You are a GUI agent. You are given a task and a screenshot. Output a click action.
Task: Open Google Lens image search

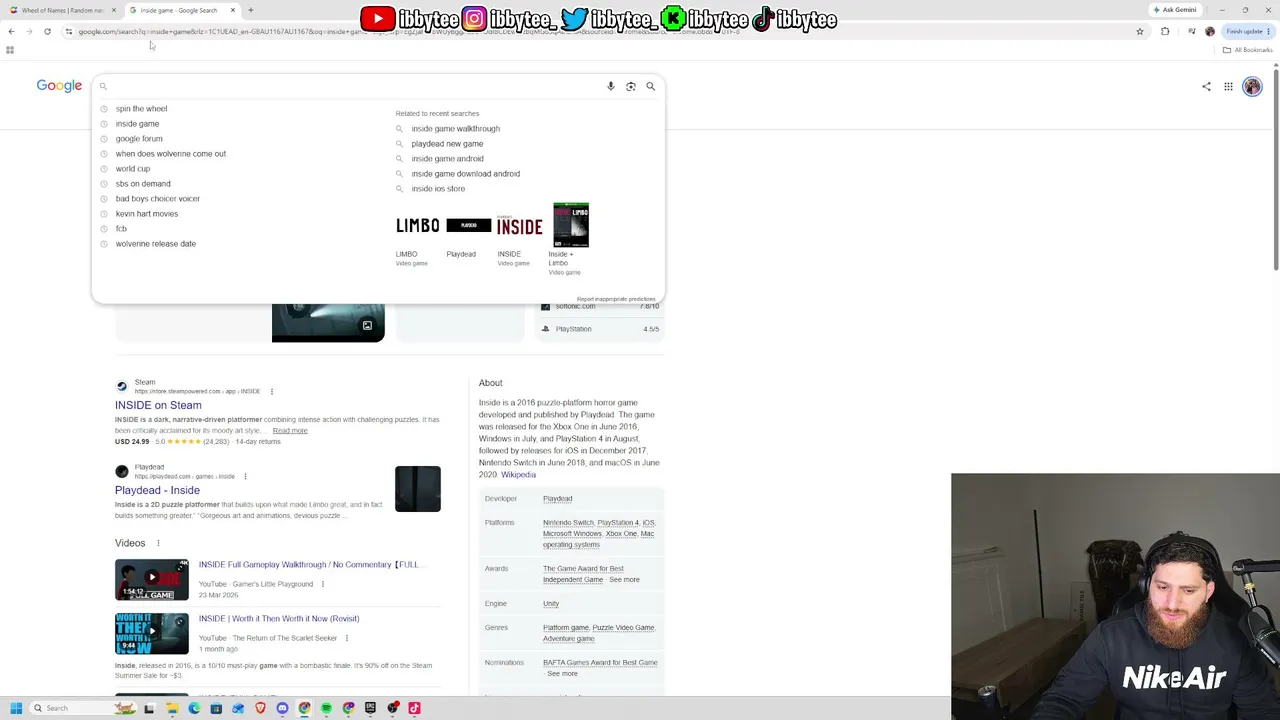pos(631,86)
